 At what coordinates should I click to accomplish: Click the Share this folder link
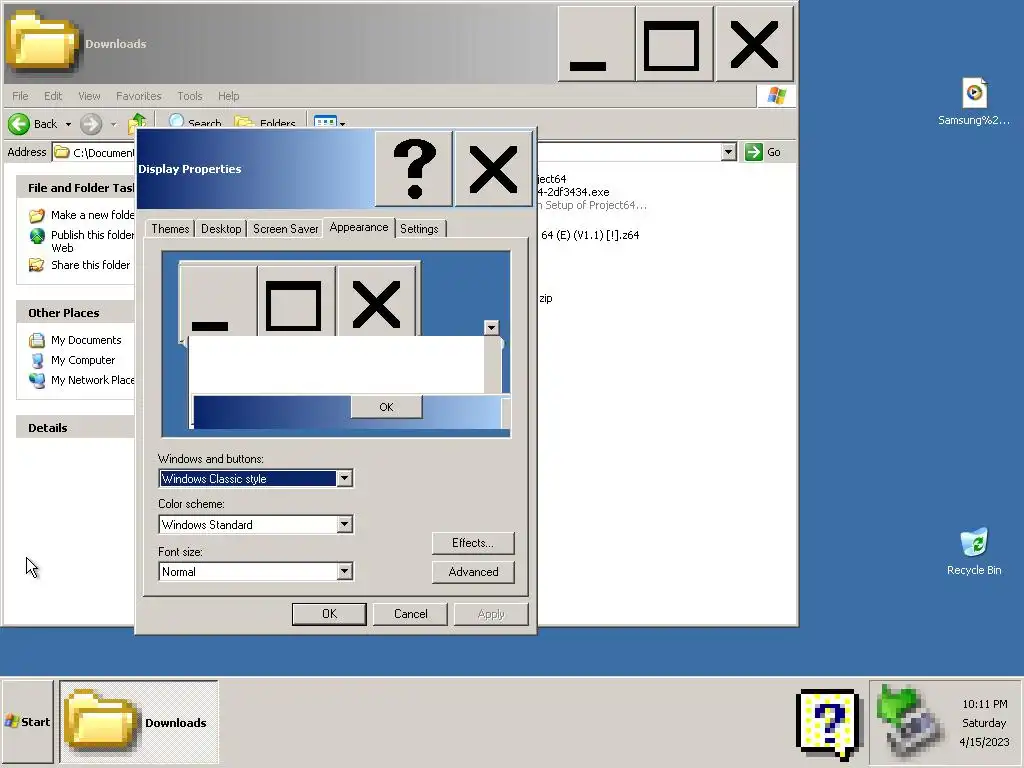(90, 265)
